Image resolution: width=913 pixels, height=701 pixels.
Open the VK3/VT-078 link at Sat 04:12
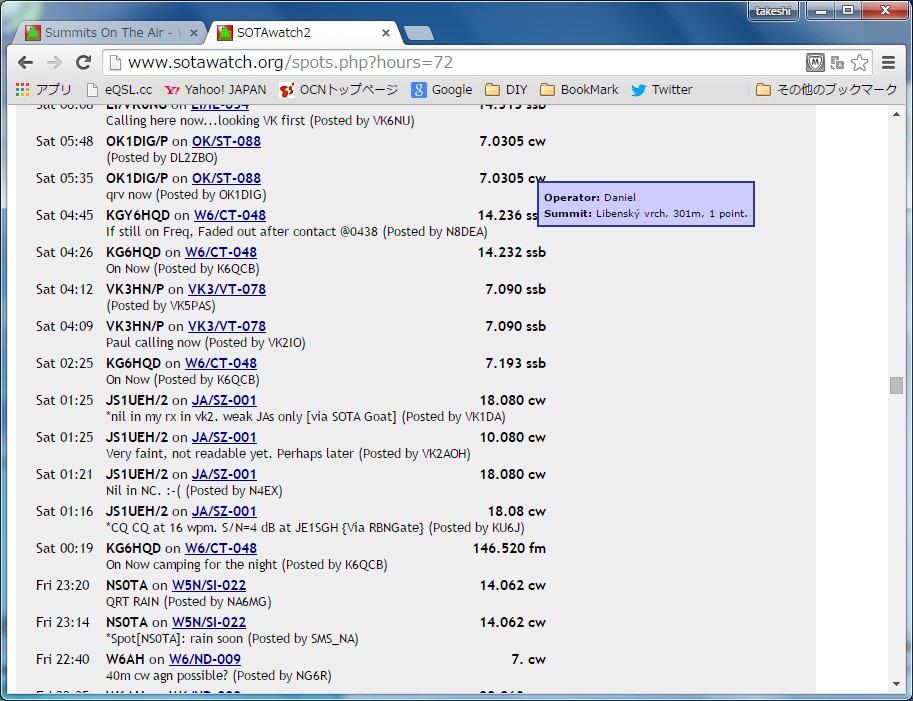[x=226, y=289]
